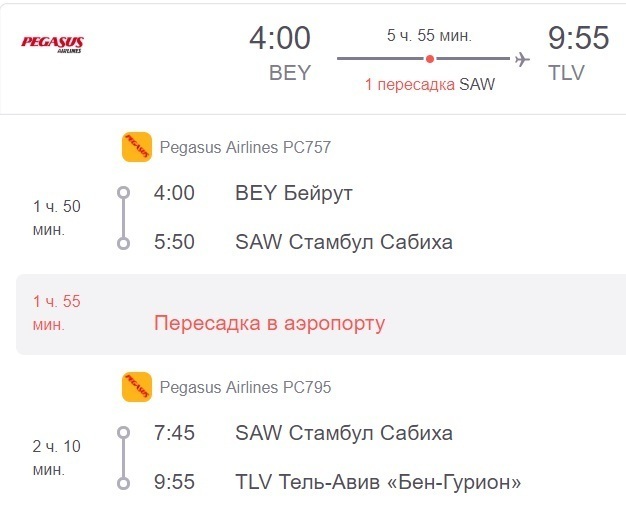The height and width of the screenshot is (517, 626).
Task: Click the 4:00 departure time in header
Action: 280,39
